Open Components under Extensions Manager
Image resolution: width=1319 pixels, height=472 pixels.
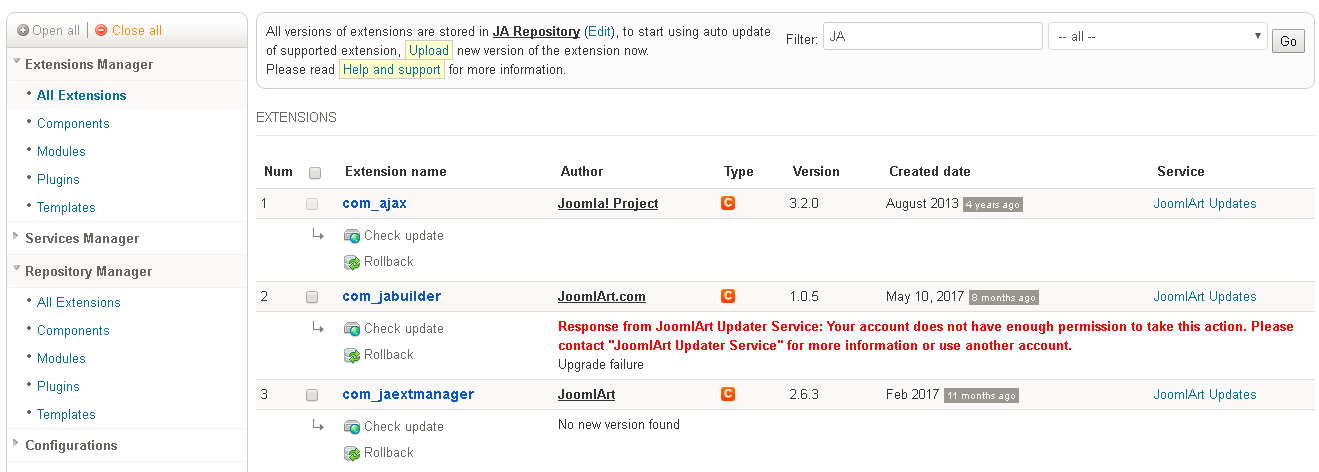click(73, 123)
